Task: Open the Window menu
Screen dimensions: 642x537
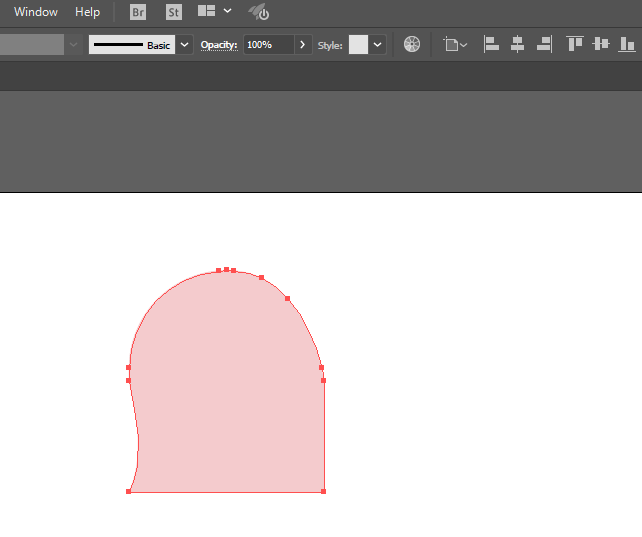Action: (x=36, y=12)
